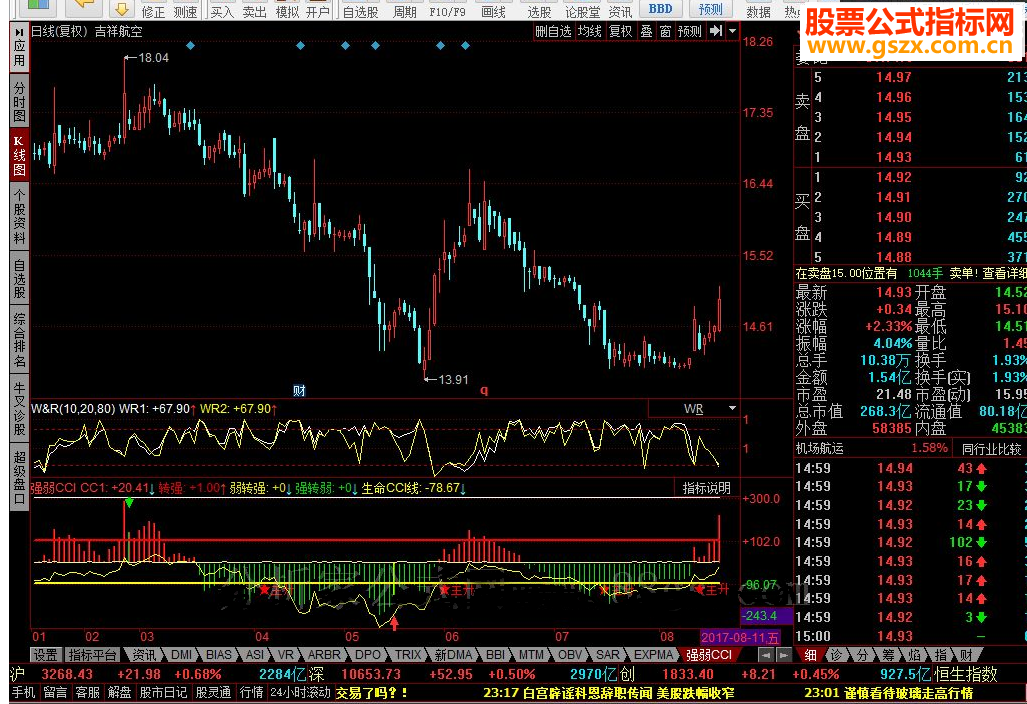Open the WR indicator dropdown
The width and height of the screenshot is (1027, 704).
[x=732, y=409]
